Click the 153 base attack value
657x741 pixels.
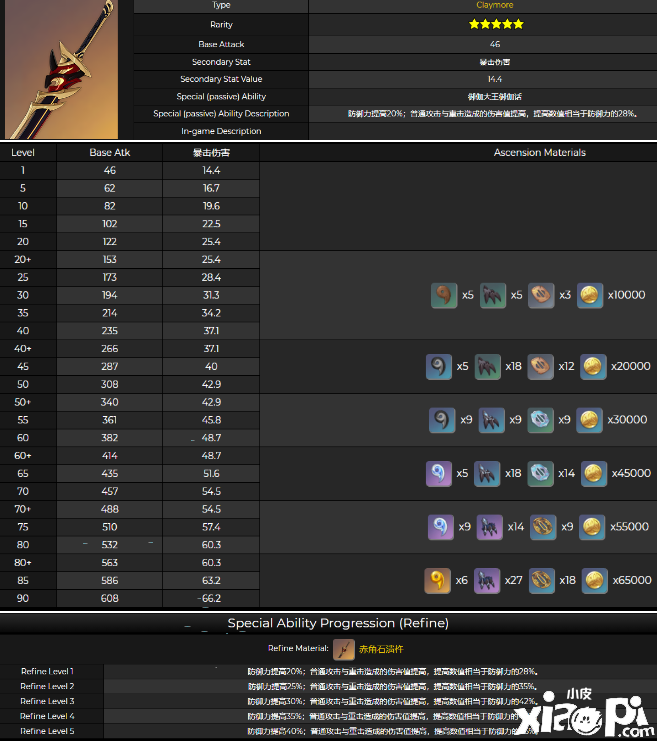[x=110, y=260]
